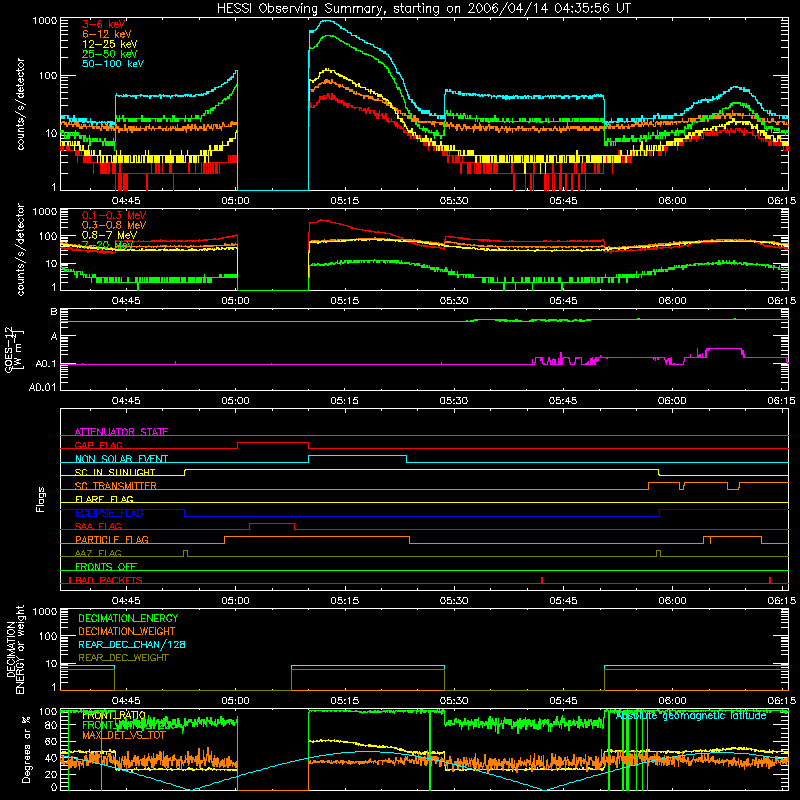800x800 pixels.
Task: Select the 'SAA_FLAG' flag label
Action: click(x=98, y=526)
